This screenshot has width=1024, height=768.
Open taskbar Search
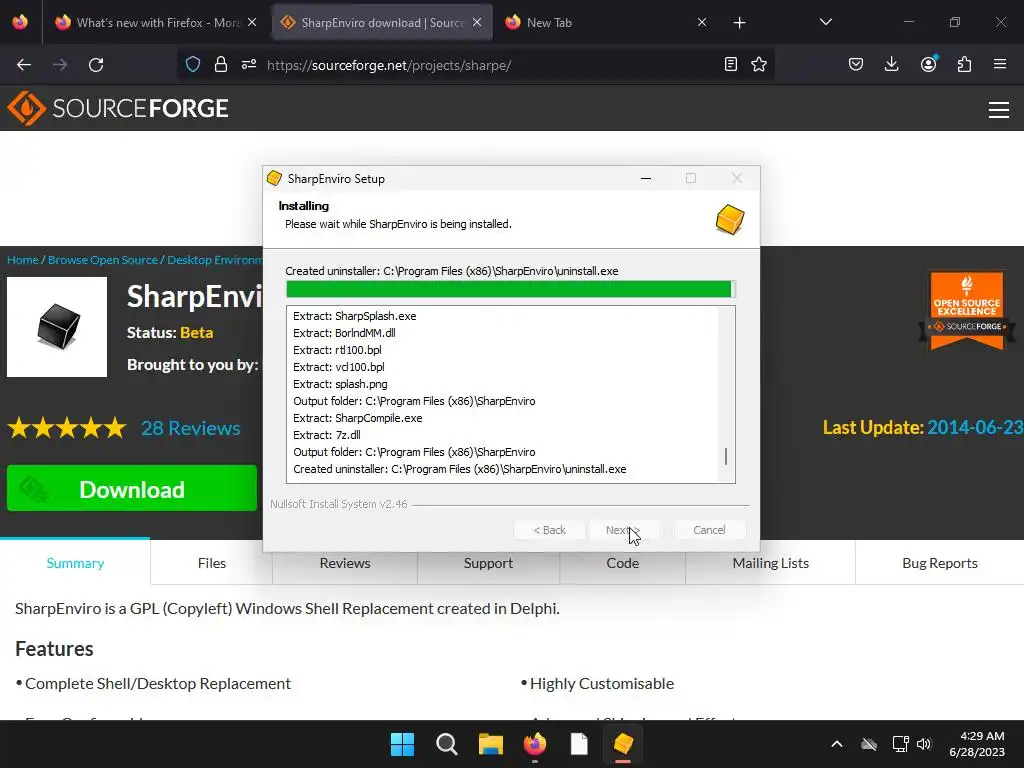point(447,744)
